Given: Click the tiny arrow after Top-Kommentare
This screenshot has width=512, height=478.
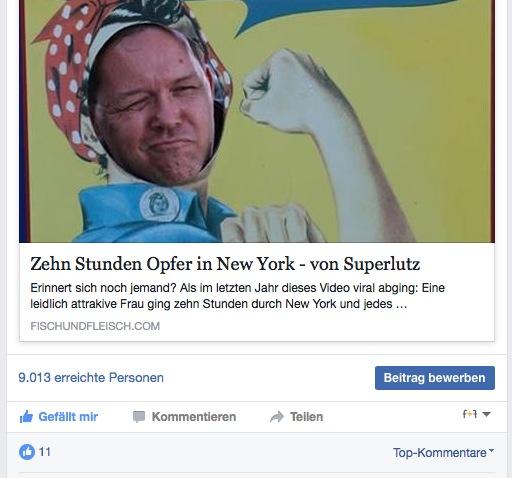Looking at the screenshot, I should click(491, 451).
